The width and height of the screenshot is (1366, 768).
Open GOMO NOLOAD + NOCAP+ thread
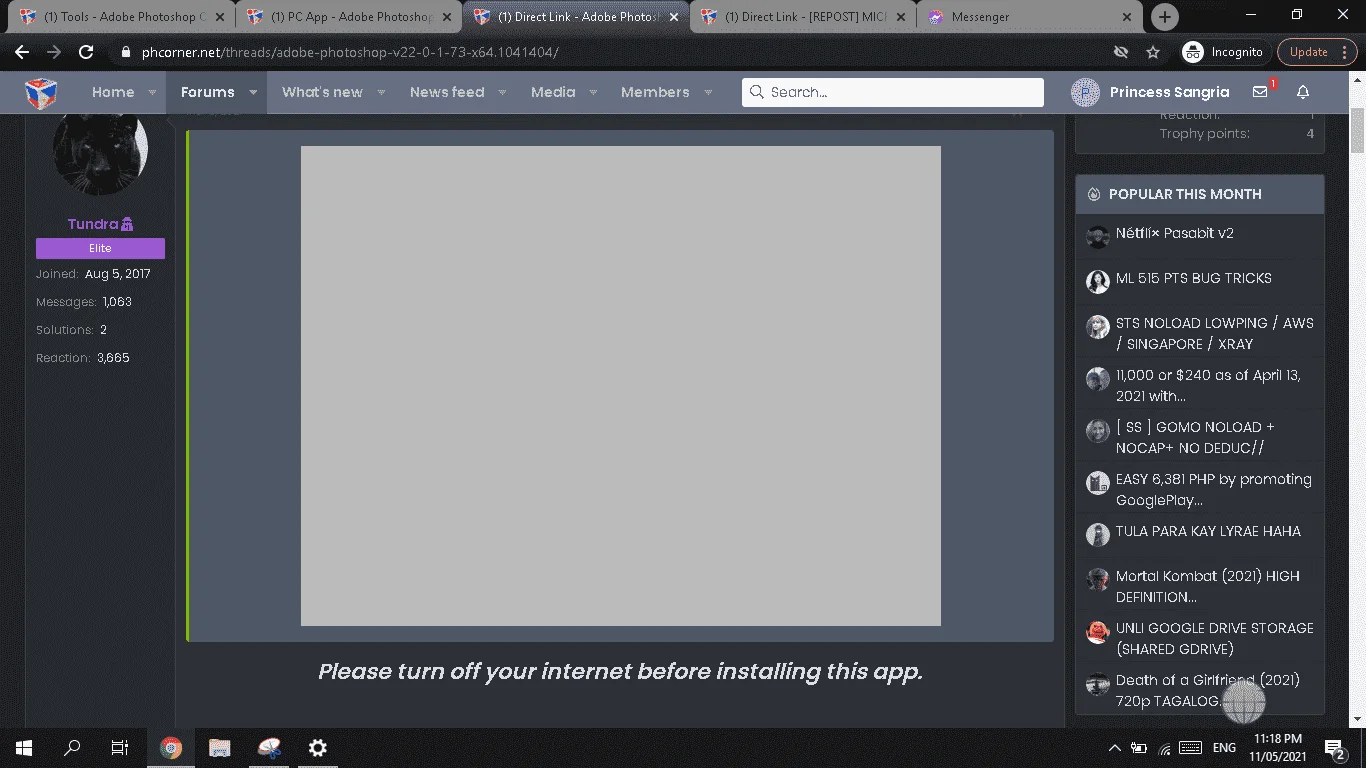[1195, 437]
